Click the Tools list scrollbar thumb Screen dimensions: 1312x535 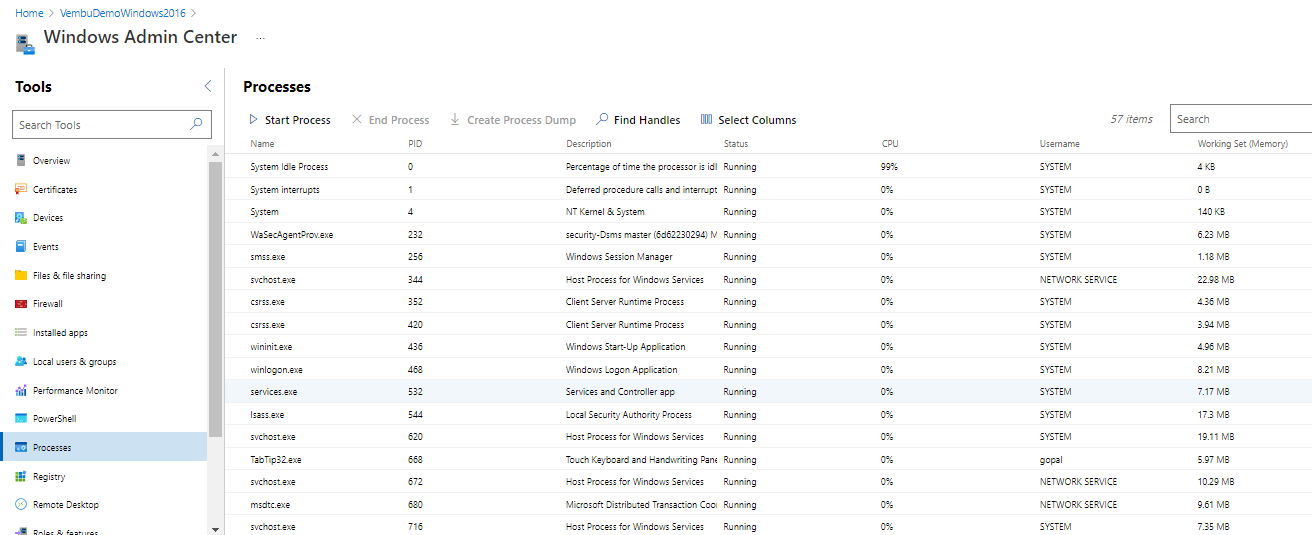point(215,298)
